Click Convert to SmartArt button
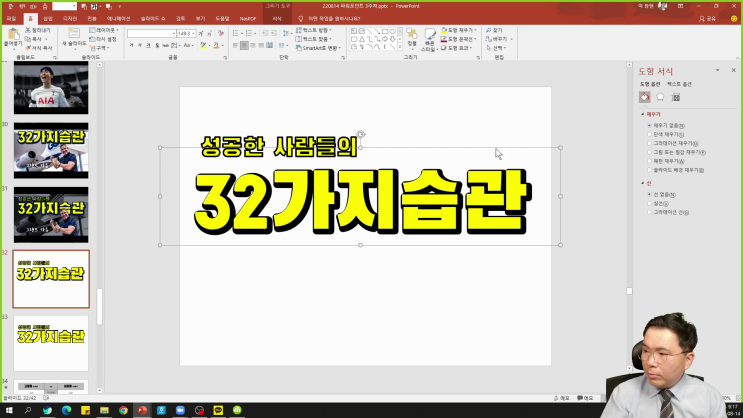Image resolution: width=743 pixels, height=418 pixels. click(318, 48)
